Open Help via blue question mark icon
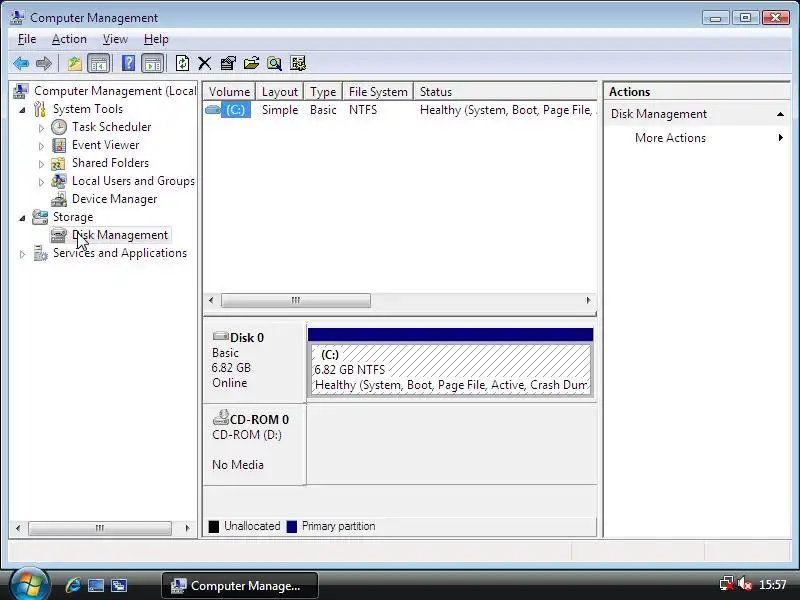800x600 pixels. click(129, 64)
